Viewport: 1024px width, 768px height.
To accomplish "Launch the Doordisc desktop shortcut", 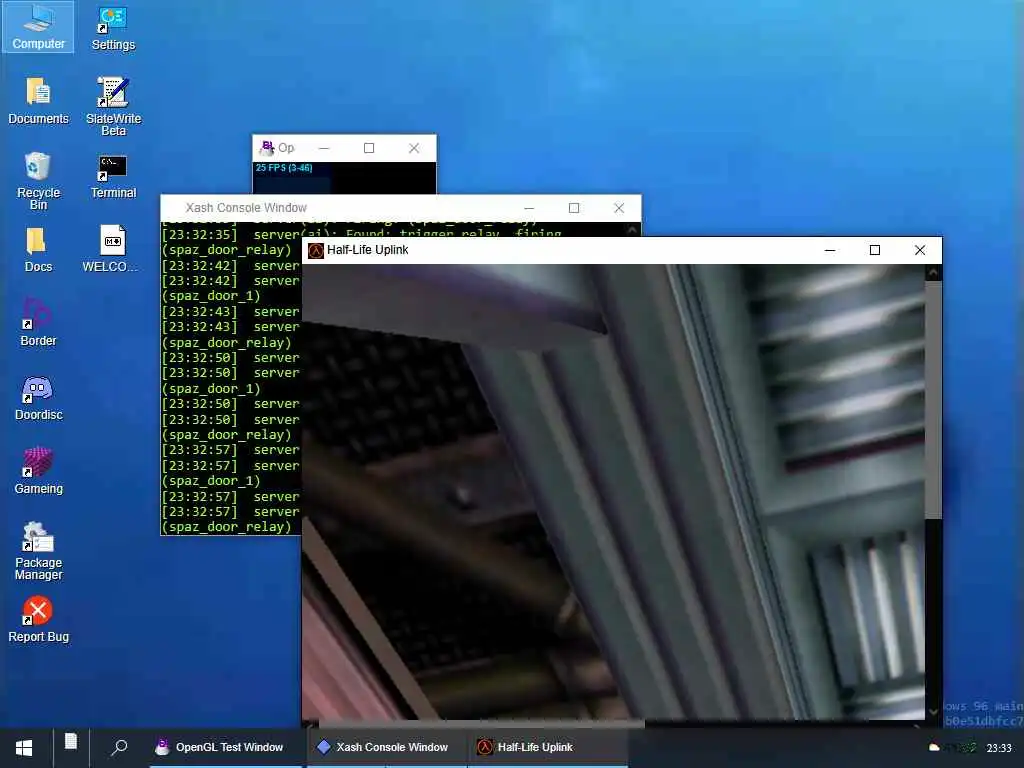I will pyautogui.click(x=38, y=398).
